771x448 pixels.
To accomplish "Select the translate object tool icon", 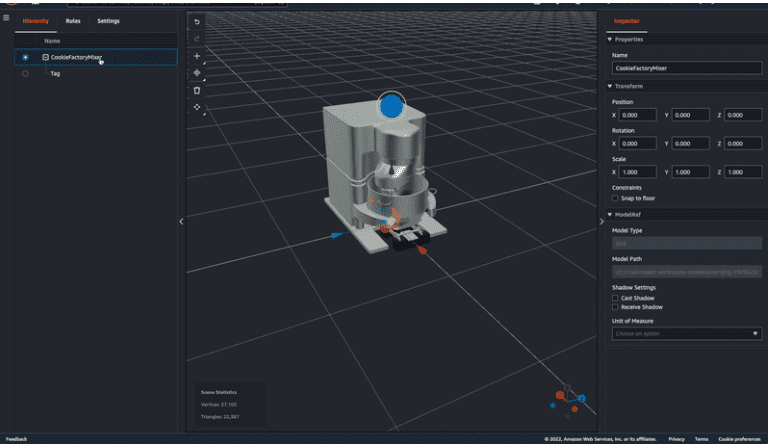I will 197,73.
